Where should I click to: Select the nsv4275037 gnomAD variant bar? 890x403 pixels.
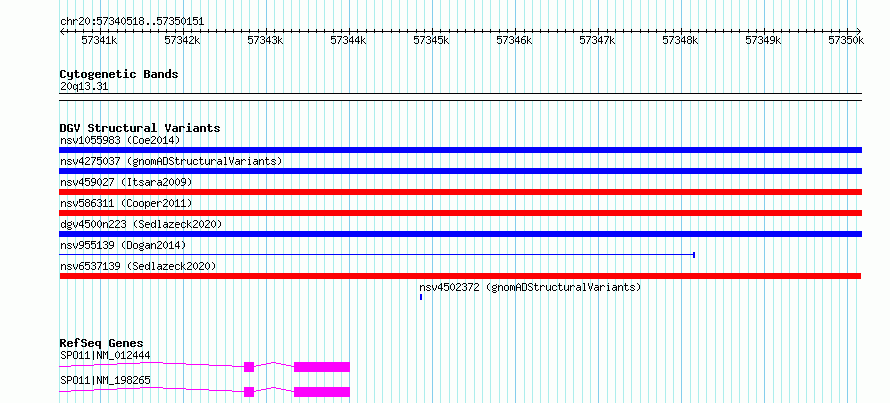pyautogui.click(x=460, y=171)
